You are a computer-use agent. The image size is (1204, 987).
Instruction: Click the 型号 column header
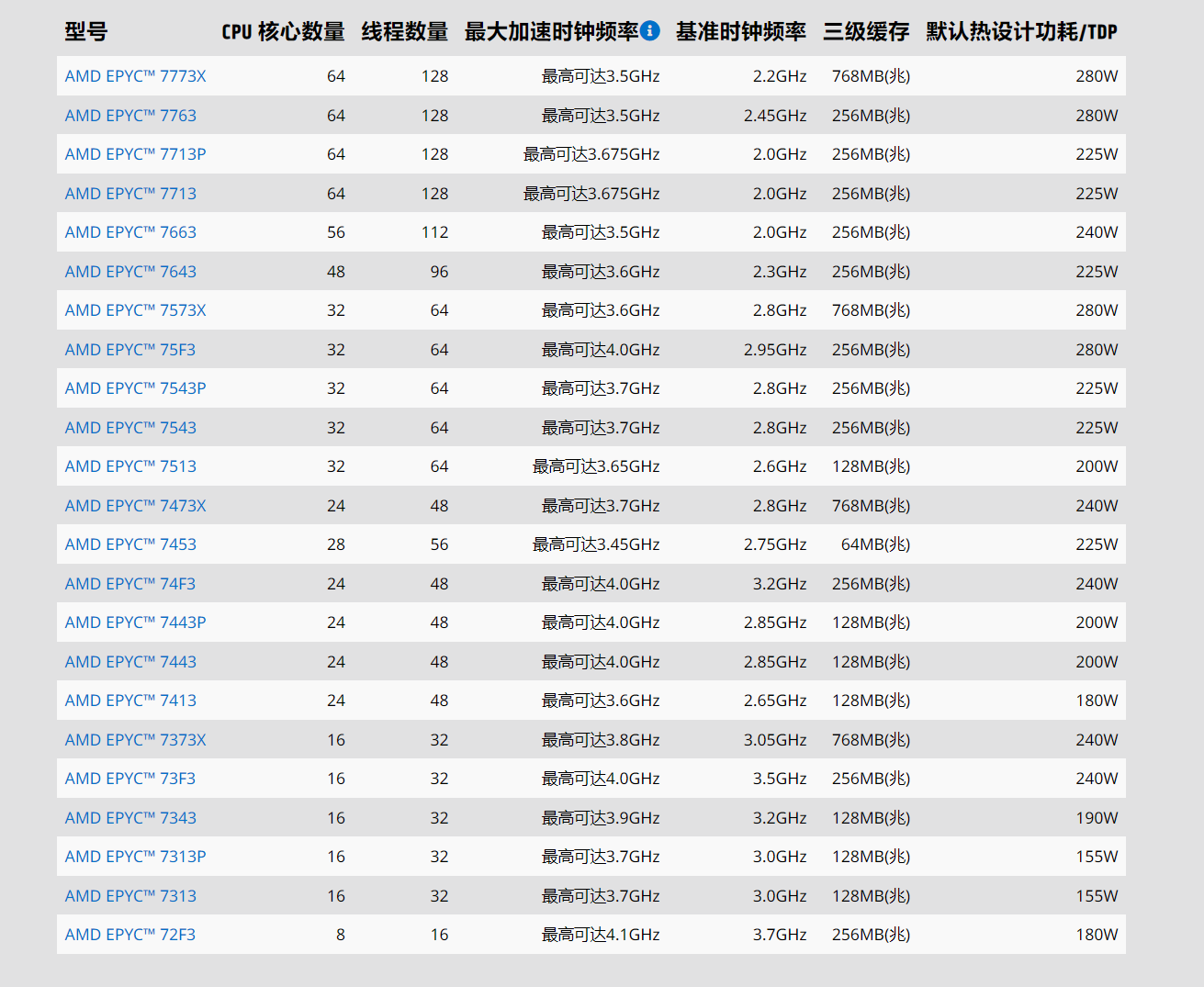(86, 31)
